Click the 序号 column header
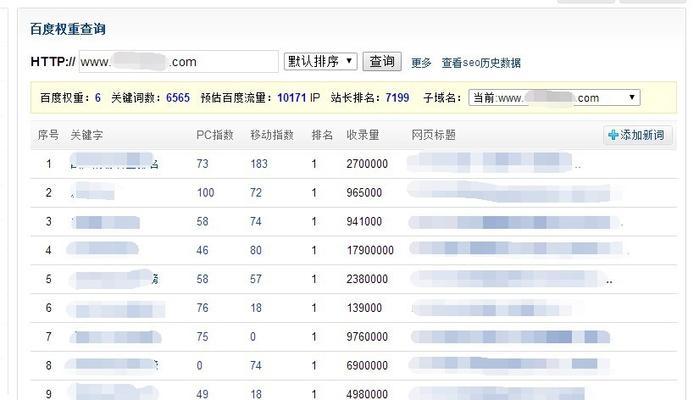This screenshot has height=400, width=699. 48,135
